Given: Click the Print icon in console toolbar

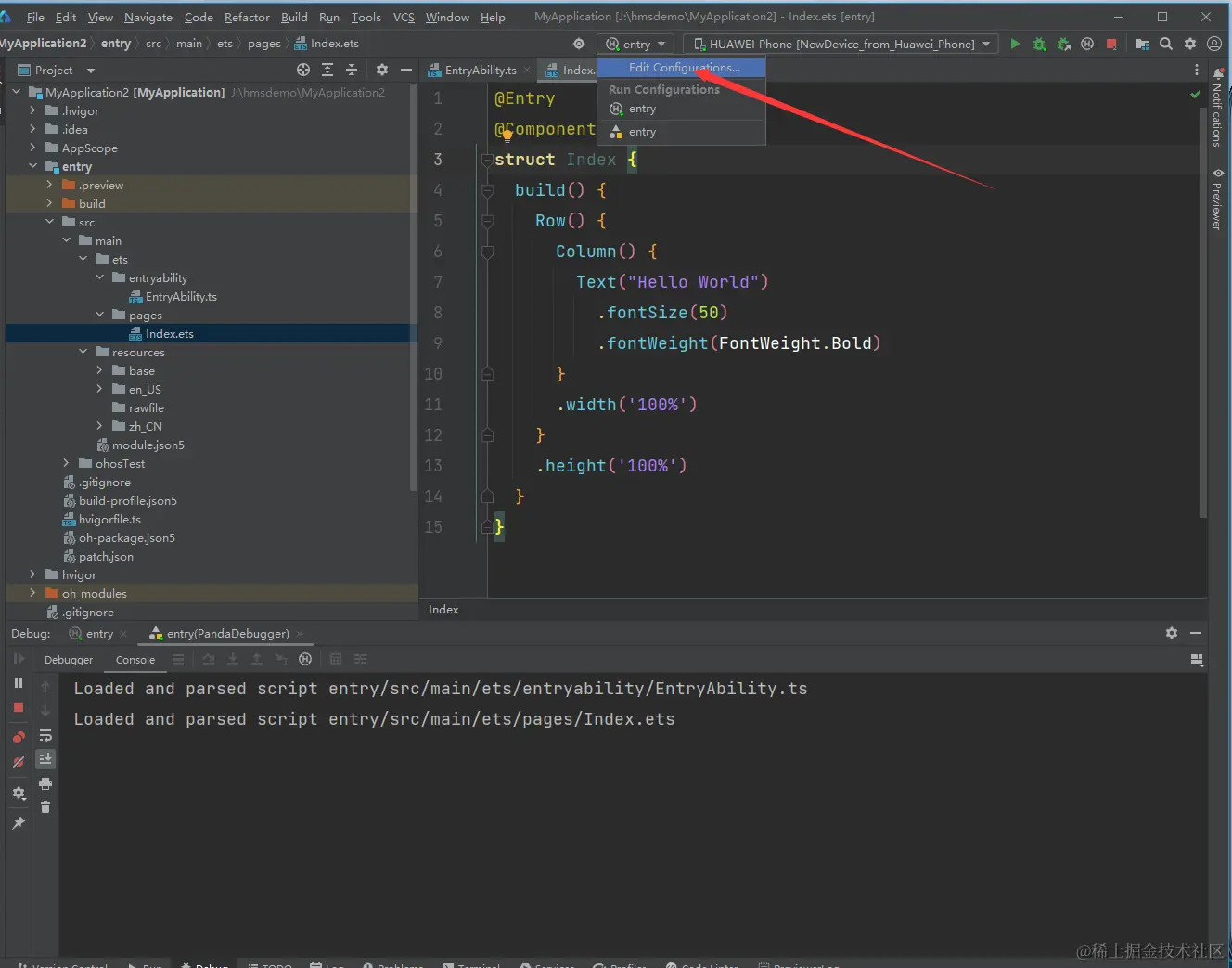Looking at the screenshot, I should (45, 784).
